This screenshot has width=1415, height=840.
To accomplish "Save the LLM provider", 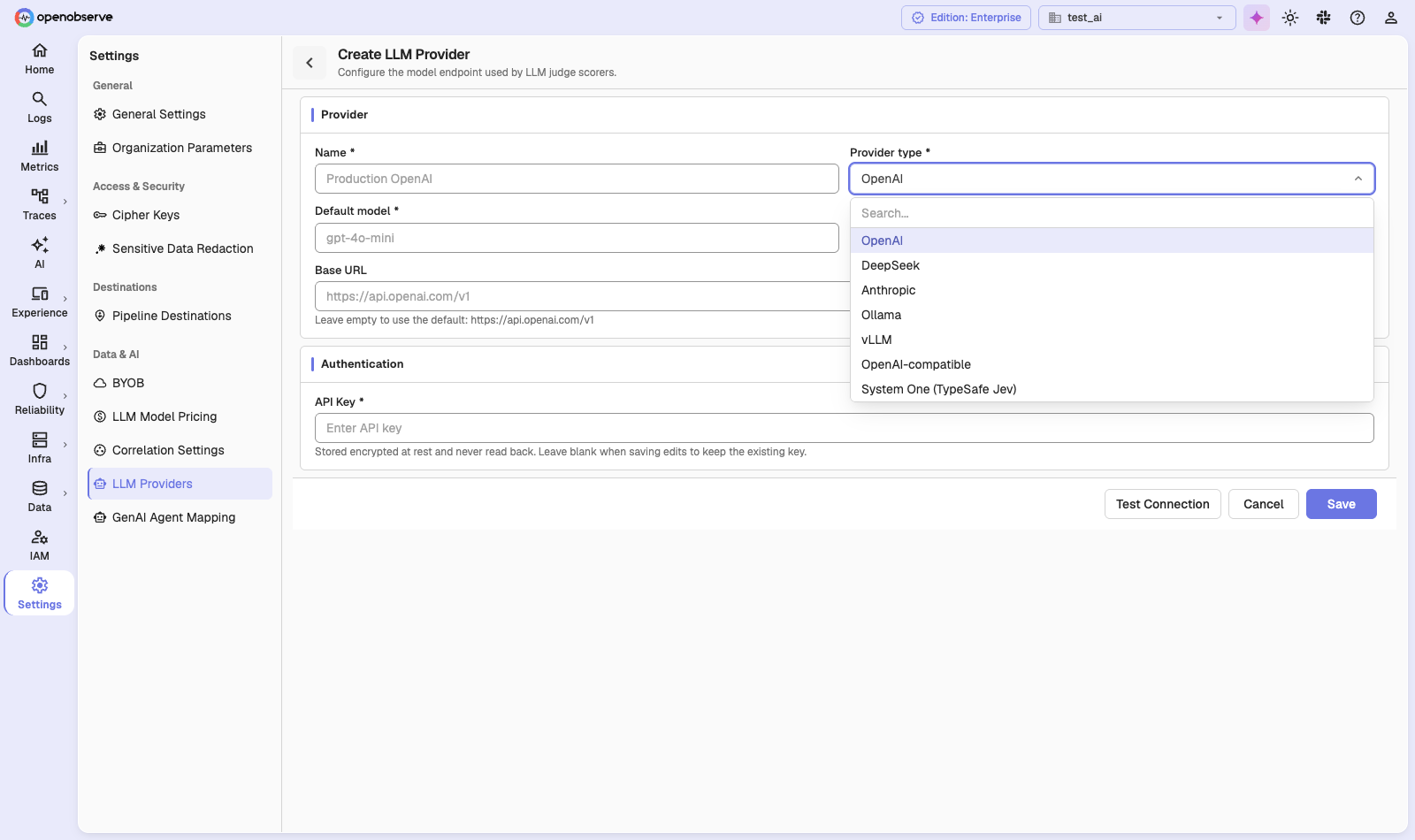I will 1341,504.
